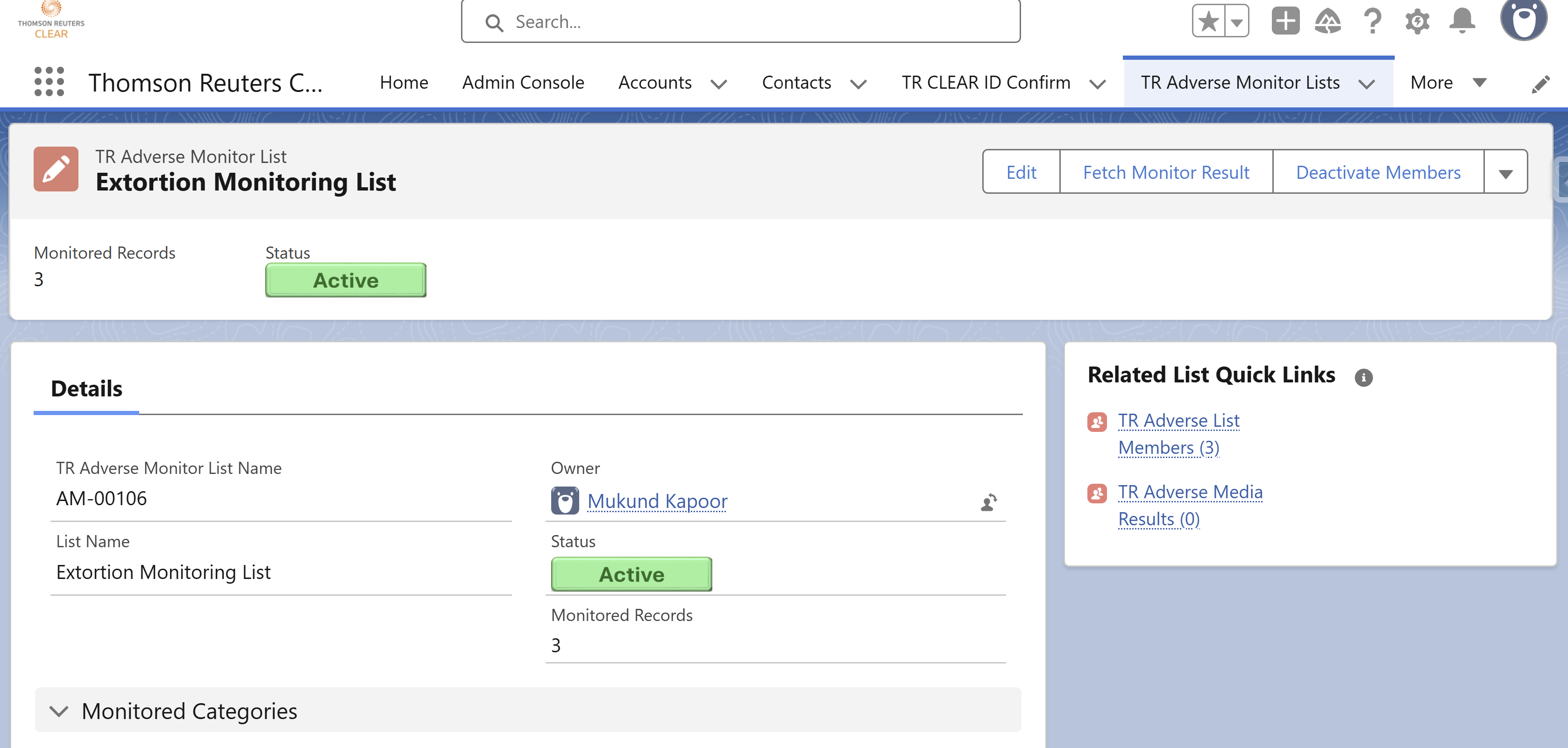Open TR Adverse Media Results (0) link

[x=1190, y=505]
